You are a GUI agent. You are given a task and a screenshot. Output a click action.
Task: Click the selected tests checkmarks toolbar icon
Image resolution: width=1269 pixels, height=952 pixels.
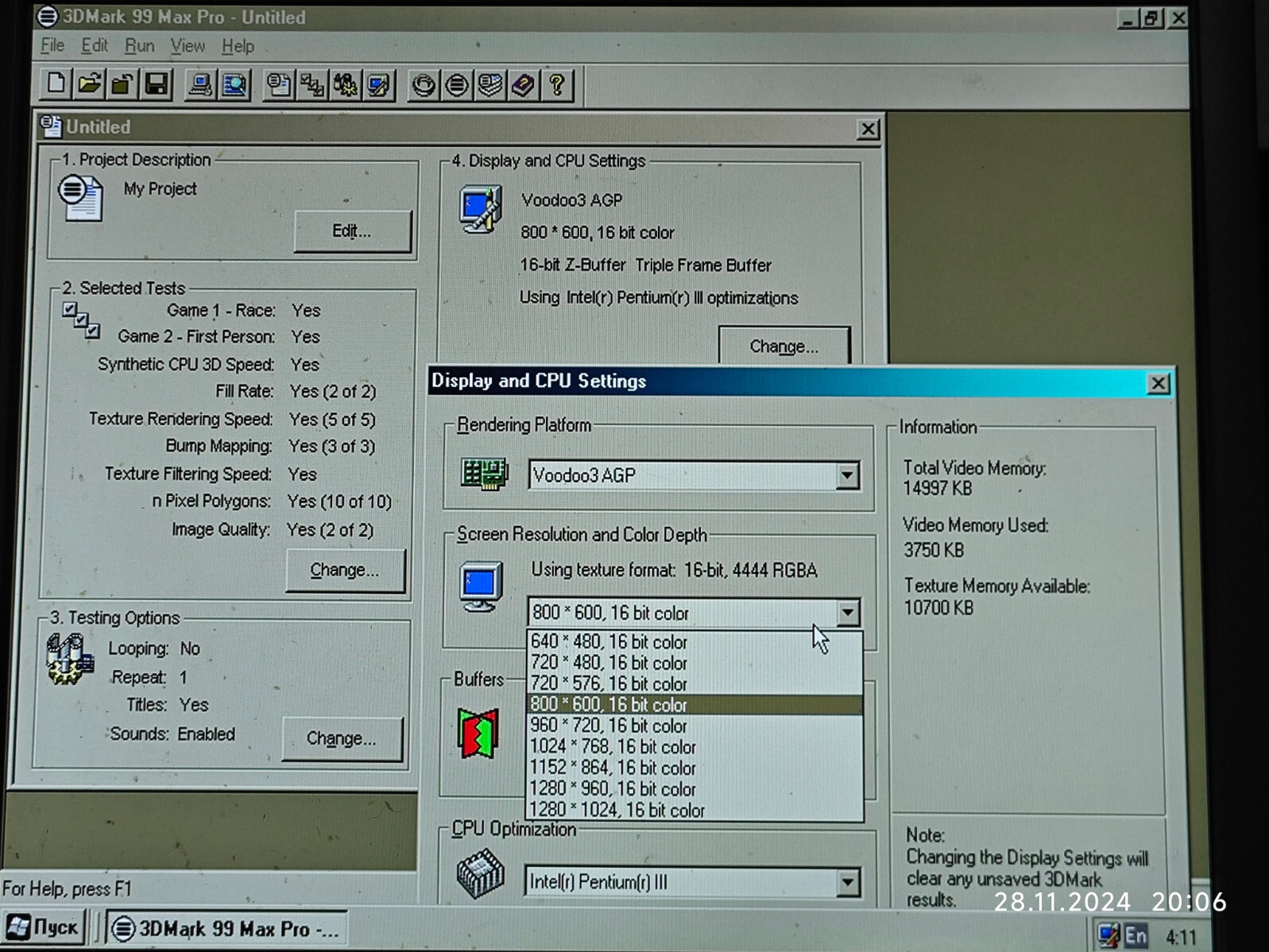(311, 84)
